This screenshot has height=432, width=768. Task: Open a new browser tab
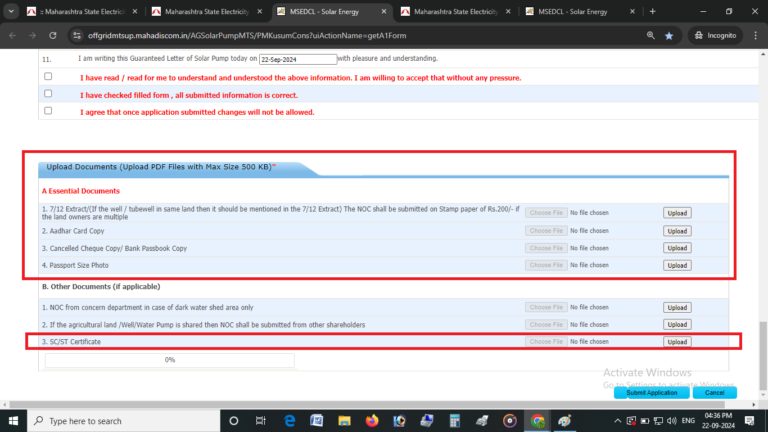653,11
